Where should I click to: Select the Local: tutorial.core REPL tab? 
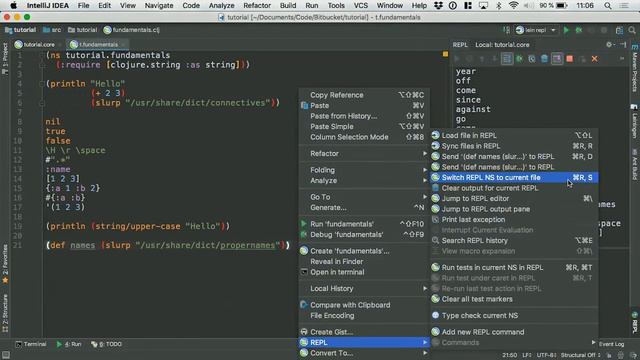pyautogui.click(x=502, y=45)
